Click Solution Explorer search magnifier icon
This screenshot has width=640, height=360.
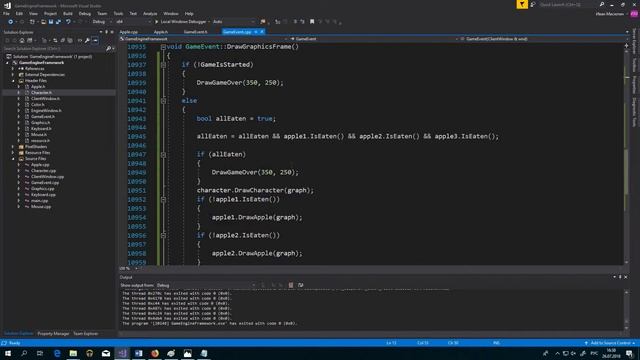tap(109, 49)
